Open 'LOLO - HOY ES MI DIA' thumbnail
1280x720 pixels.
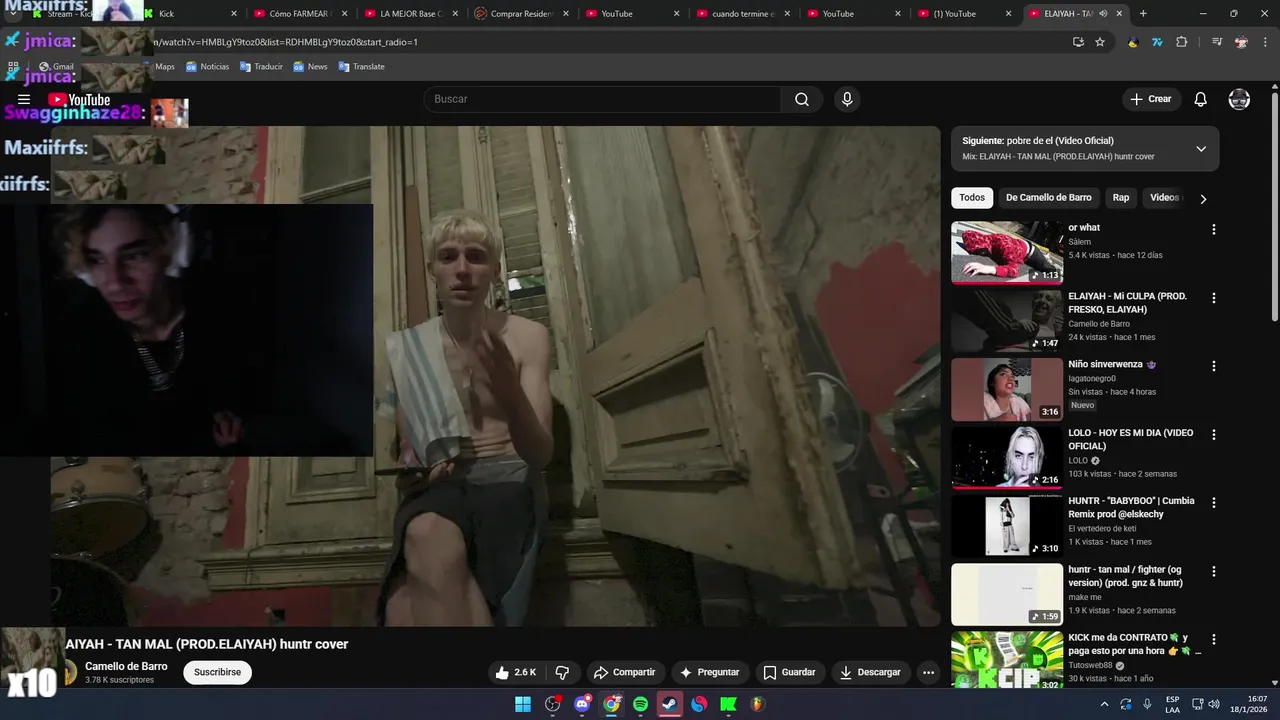coord(1007,458)
